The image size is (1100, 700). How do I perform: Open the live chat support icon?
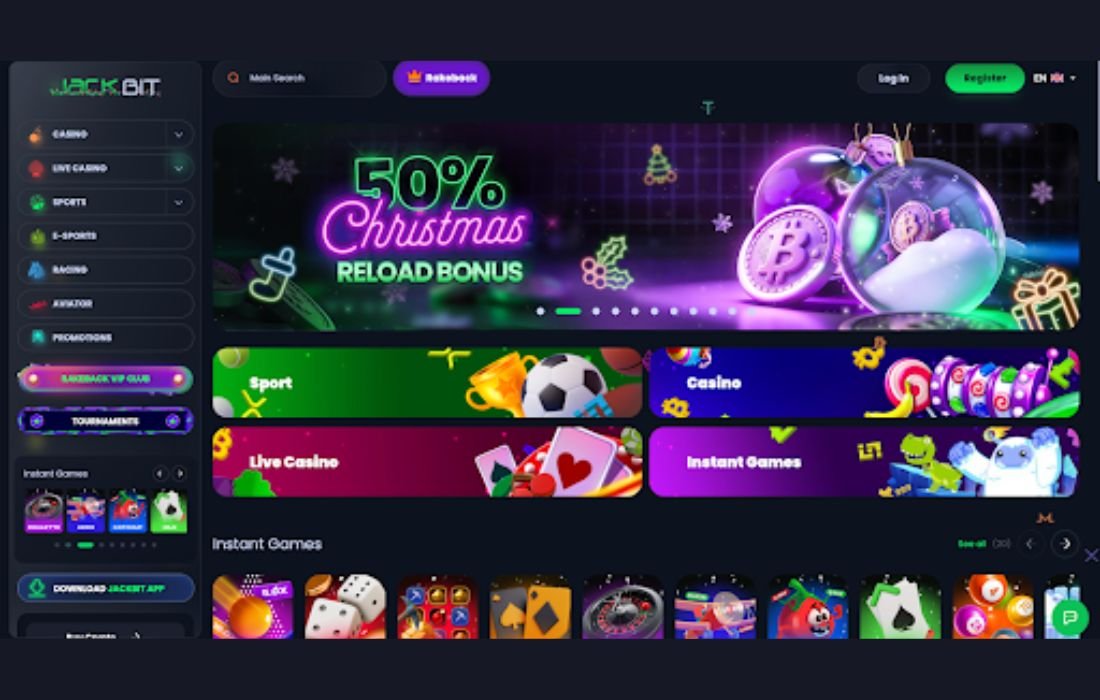pos(1070,617)
